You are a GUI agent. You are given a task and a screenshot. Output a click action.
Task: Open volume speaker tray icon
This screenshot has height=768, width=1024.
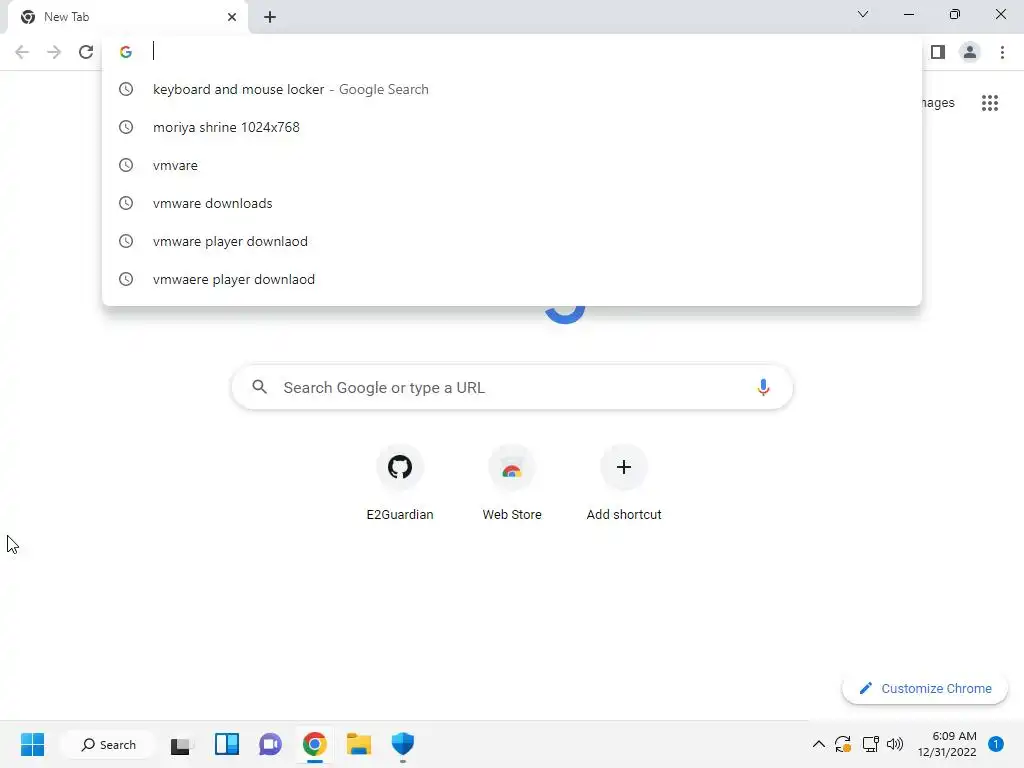pyautogui.click(x=895, y=744)
